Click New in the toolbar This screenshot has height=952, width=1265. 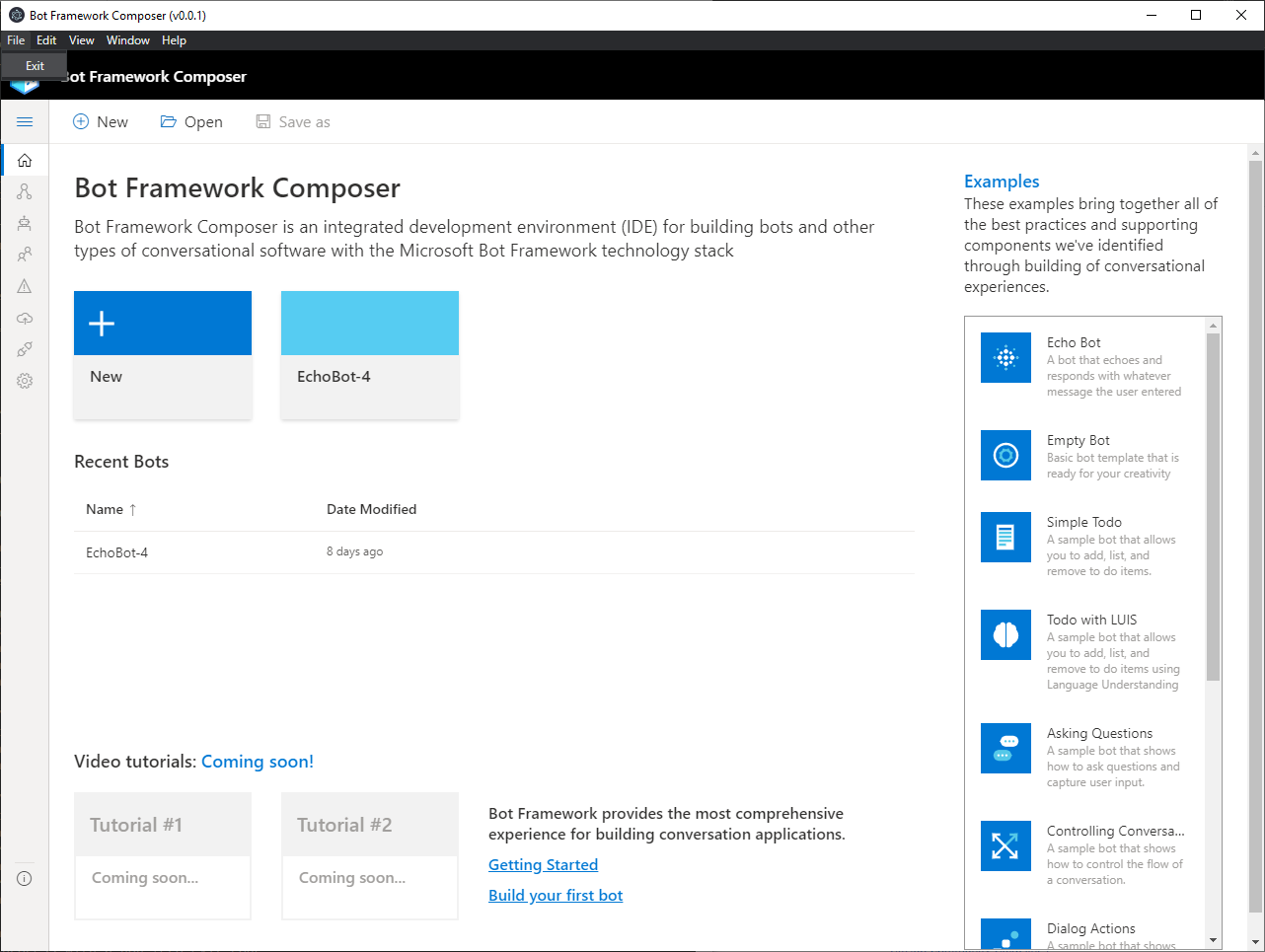(101, 121)
